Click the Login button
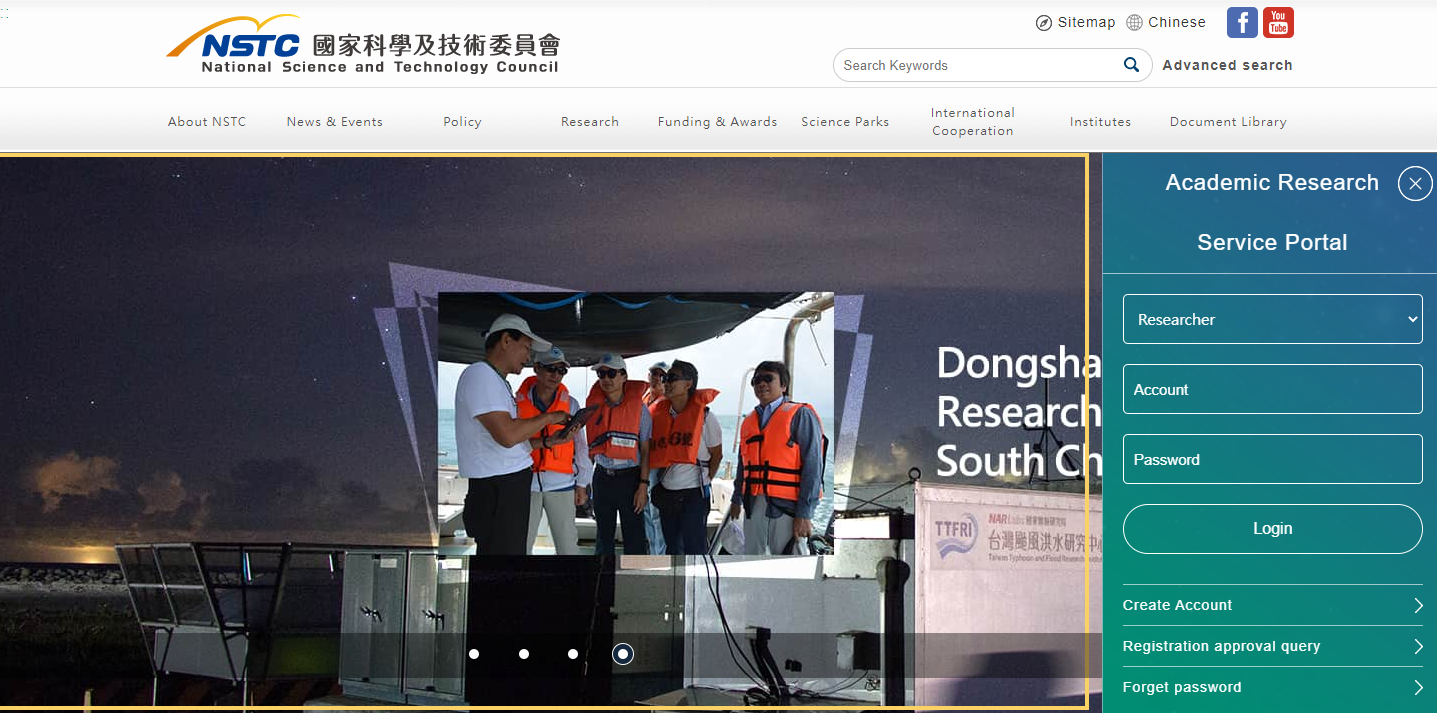 tap(1272, 529)
